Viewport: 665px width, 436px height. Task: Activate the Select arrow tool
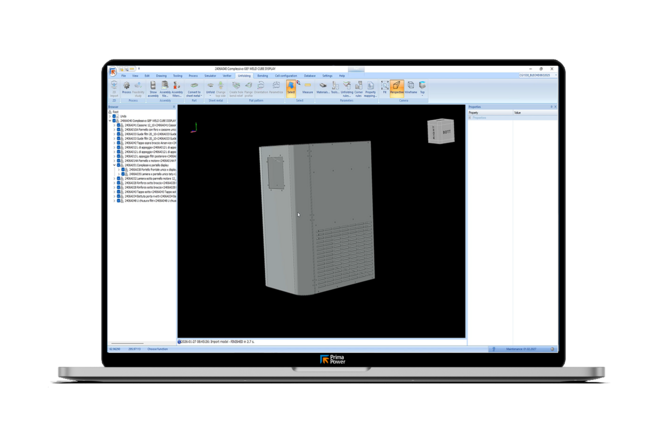click(291, 88)
